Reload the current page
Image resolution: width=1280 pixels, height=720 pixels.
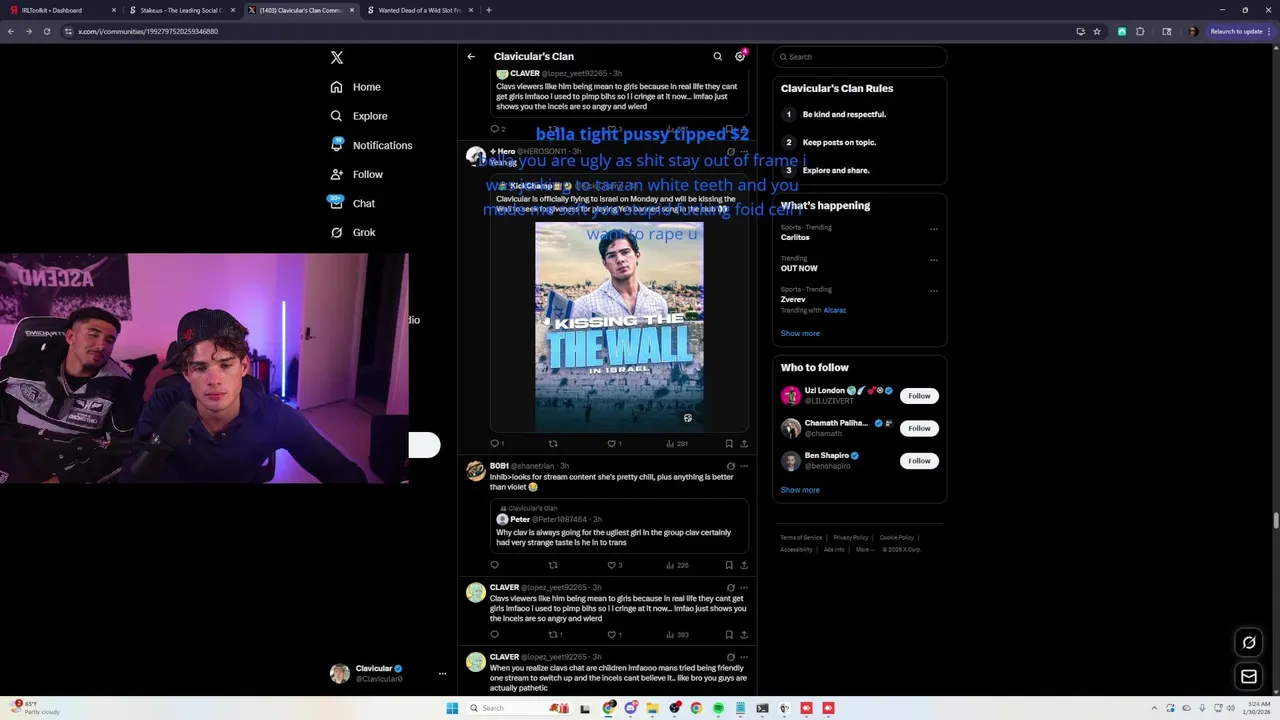[46, 31]
